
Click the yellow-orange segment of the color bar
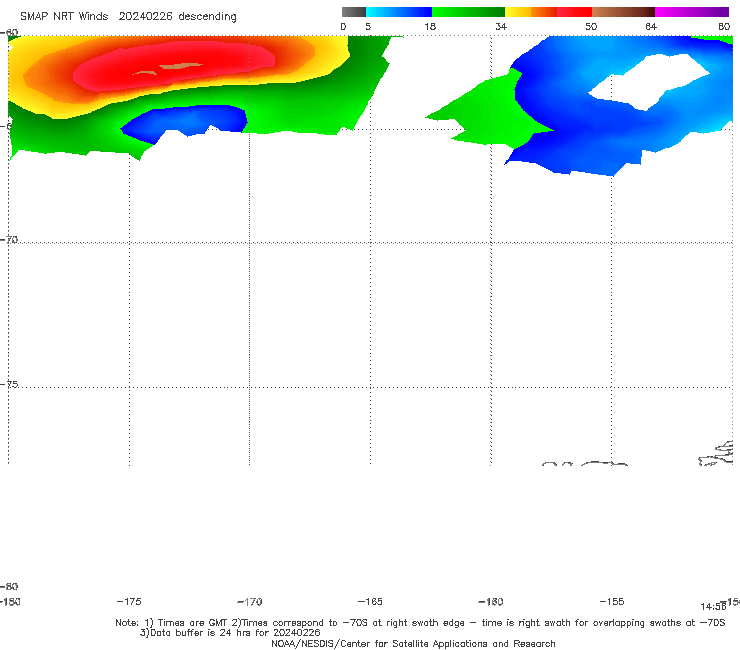pos(530,12)
